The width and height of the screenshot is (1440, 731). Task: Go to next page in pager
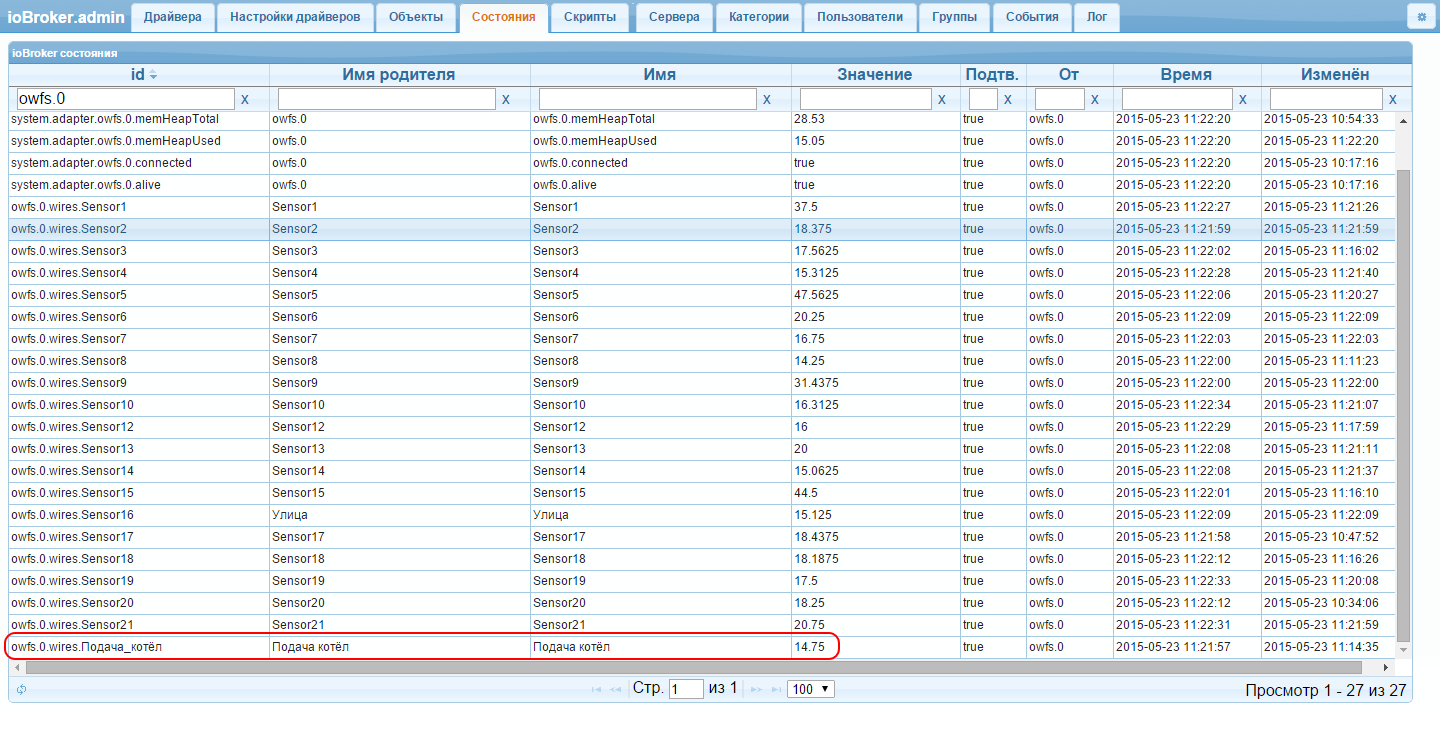[x=756, y=689]
